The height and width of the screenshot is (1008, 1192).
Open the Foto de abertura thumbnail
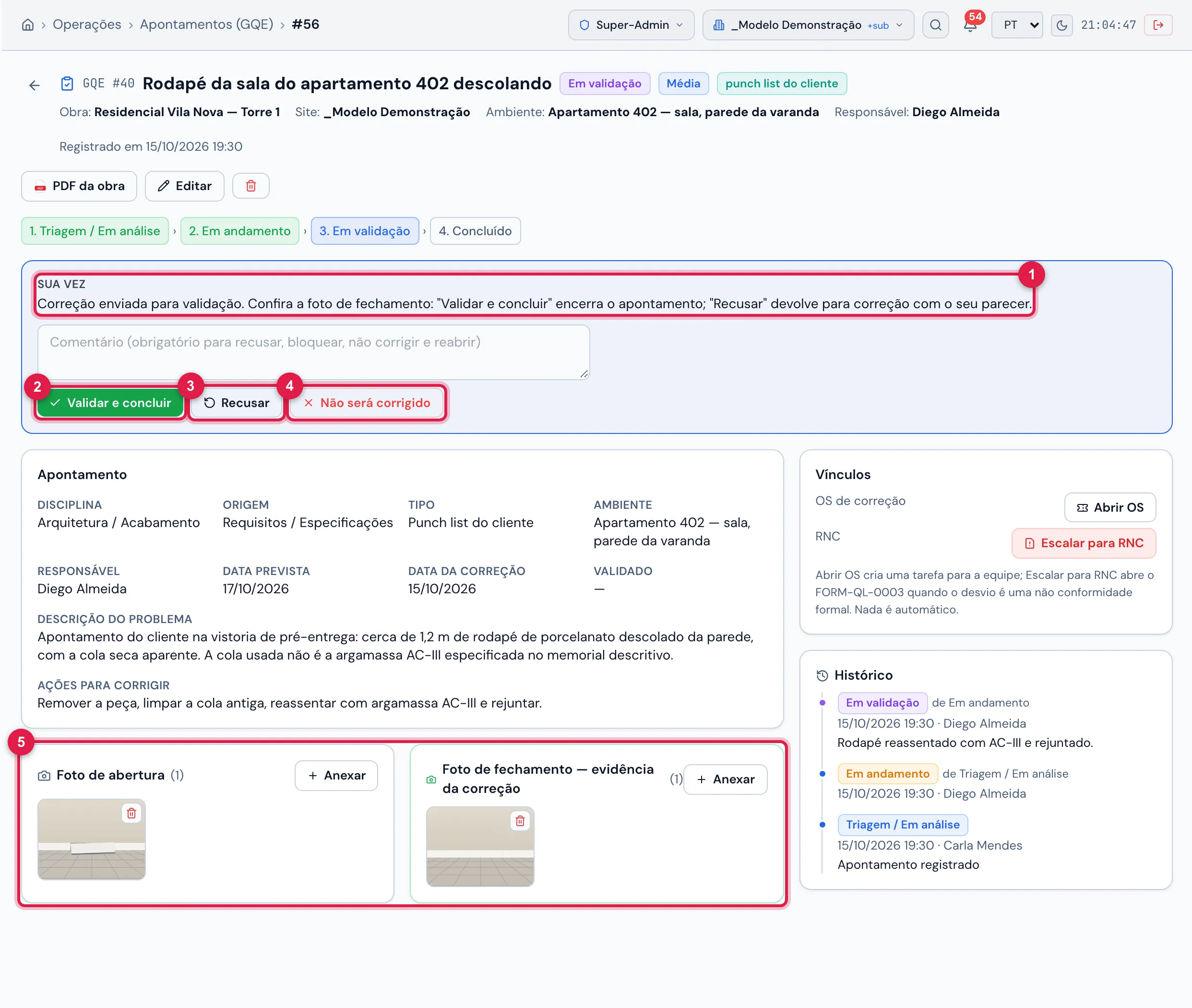[x=91, y=839]
